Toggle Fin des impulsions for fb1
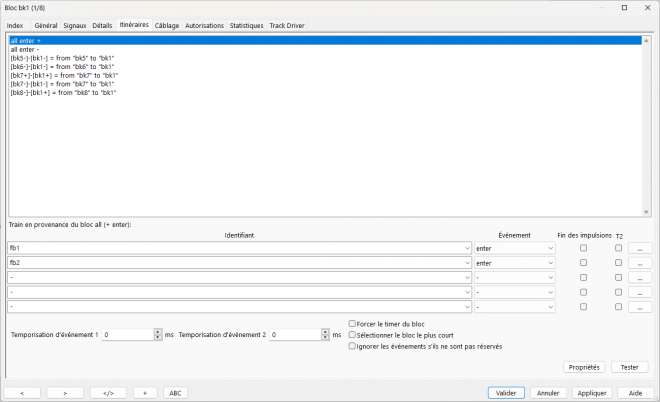Screen dimensions: 660x402 [x=583, y=248]
